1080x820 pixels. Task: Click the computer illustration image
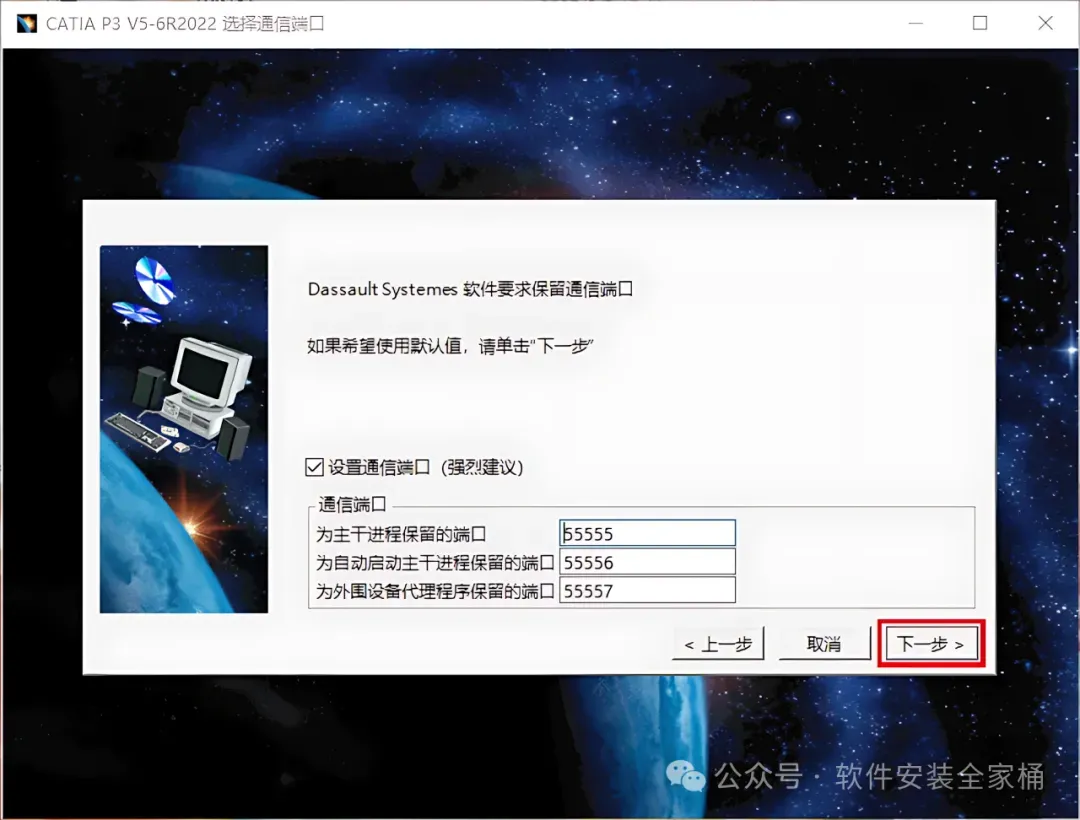(x=184, y=429)
